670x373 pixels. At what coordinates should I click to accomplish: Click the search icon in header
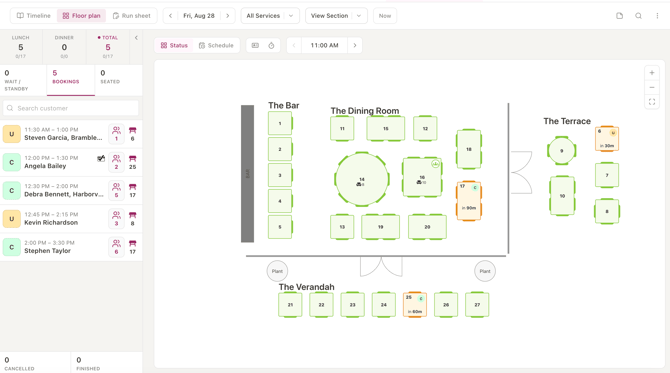pyautogui.click(x=638, y=16)
